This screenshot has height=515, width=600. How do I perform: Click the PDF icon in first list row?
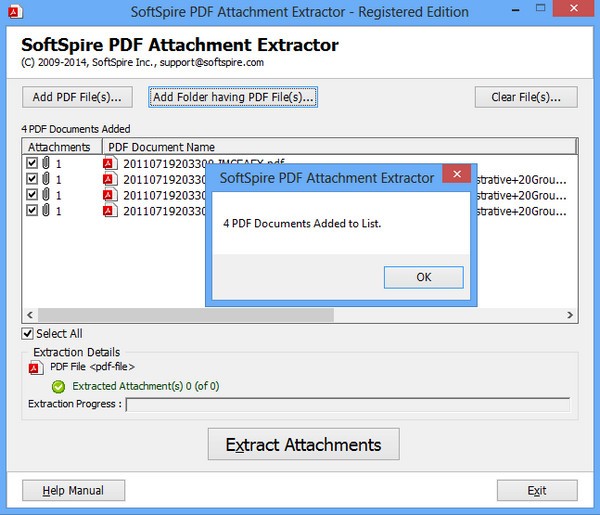click(110, 163)
